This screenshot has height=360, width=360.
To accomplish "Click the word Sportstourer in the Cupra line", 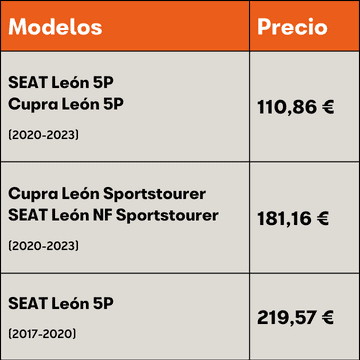I will pos(154,195).
